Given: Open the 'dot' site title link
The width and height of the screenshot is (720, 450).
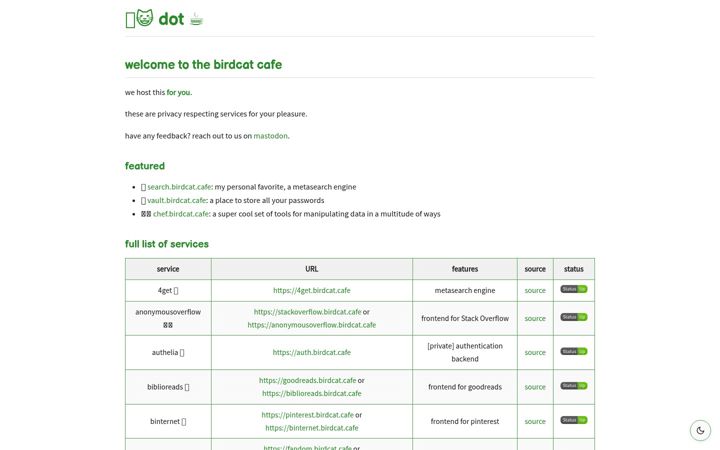Looking at the screenshot, I should pyautogui.click(x=171, y=19).
